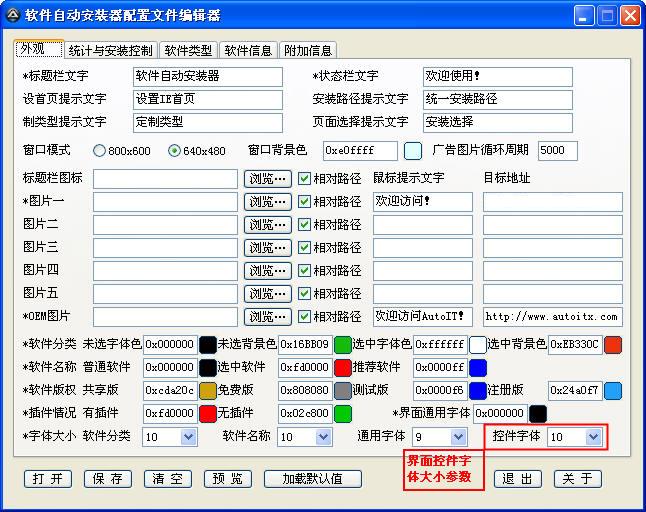Image resolution: width=646 pixels, height=512 pixels.
Task: Click the application icon in the title bar
Action: [13, 15]
